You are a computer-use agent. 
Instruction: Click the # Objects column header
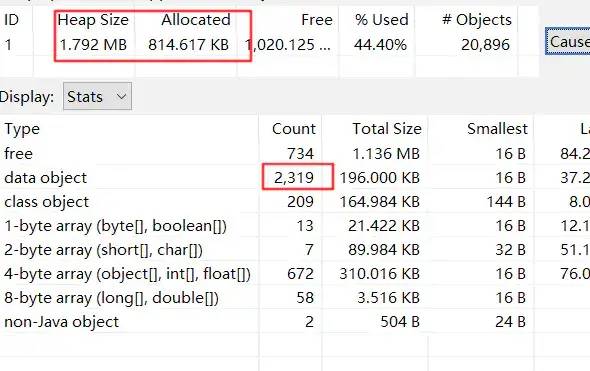(x=477, y=20)
